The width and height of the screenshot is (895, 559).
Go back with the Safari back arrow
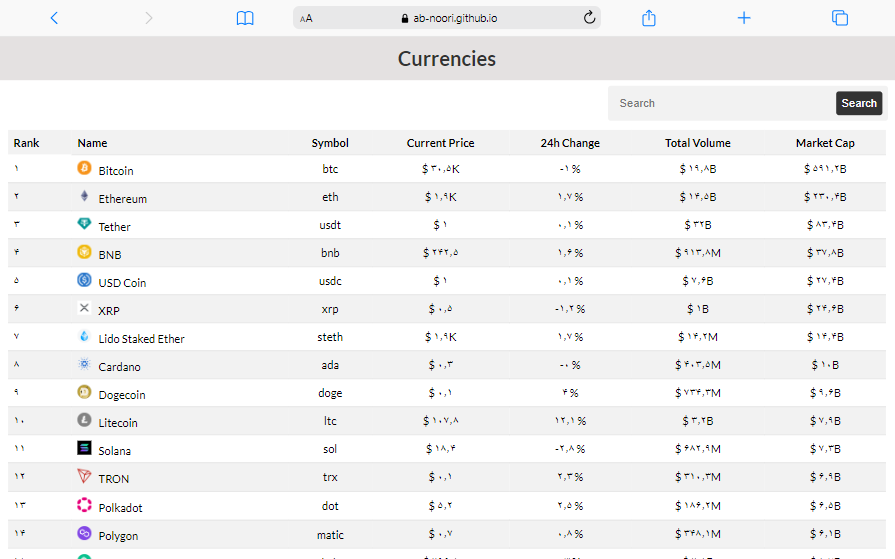coord(54,18)
